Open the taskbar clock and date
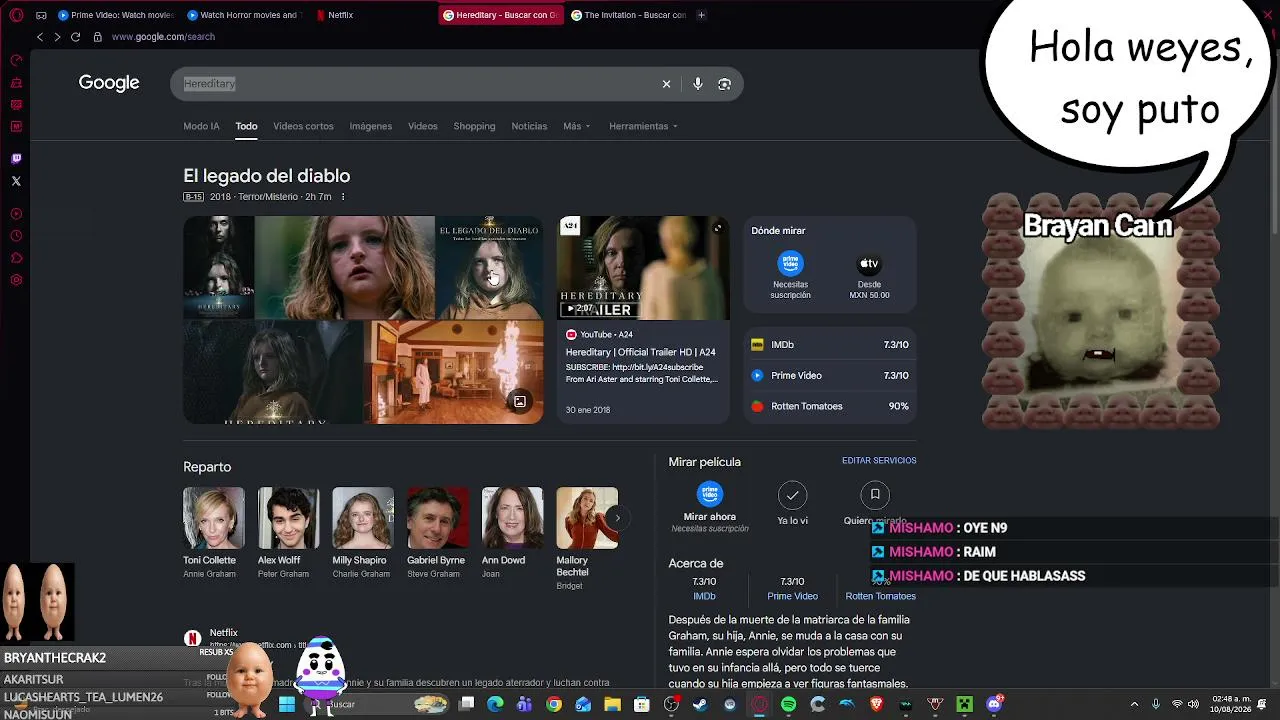The image size is (1280, 720). [1232, 704]
